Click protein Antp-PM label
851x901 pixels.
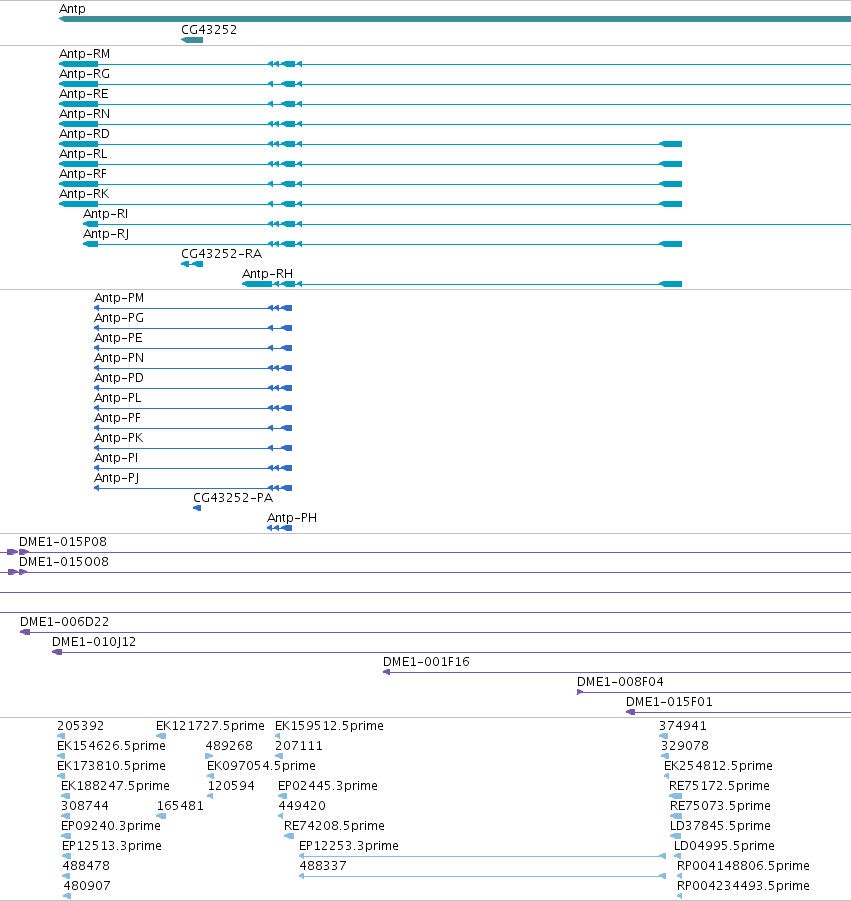point(119,298)
